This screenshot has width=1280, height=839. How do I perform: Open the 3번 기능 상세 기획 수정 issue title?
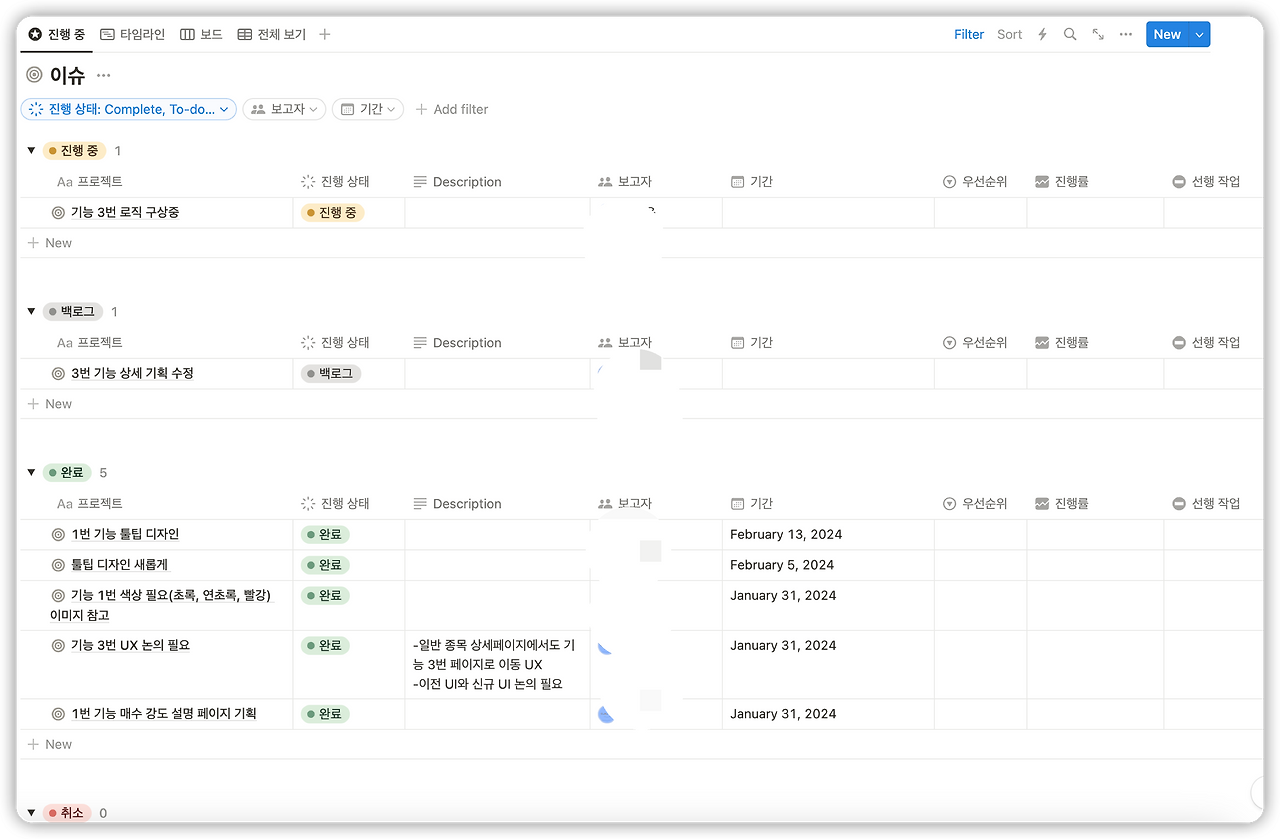(x=132, y=373)
